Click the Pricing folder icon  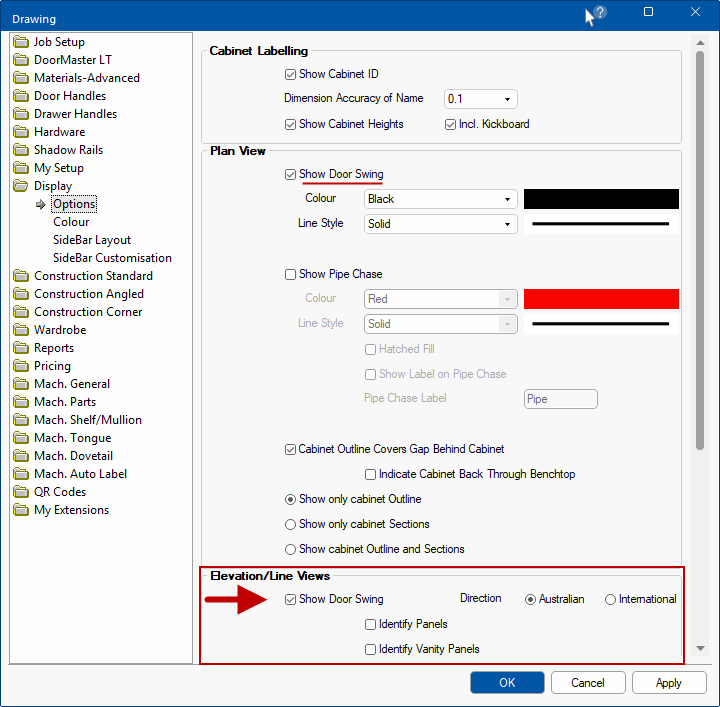[x=22, y=366]
